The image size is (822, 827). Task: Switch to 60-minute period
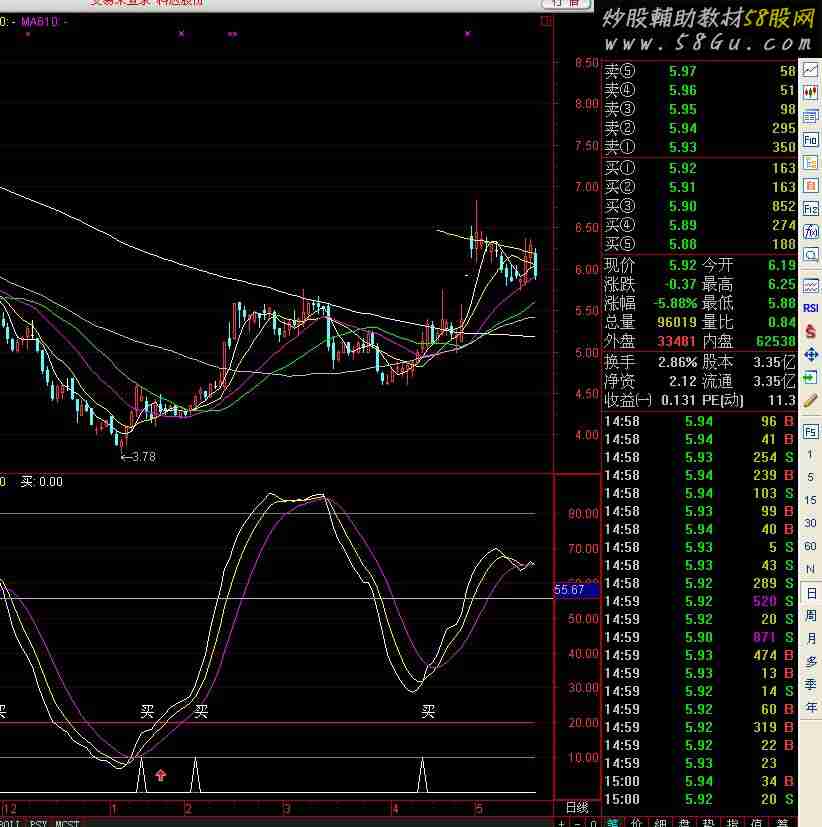[810, 546]
